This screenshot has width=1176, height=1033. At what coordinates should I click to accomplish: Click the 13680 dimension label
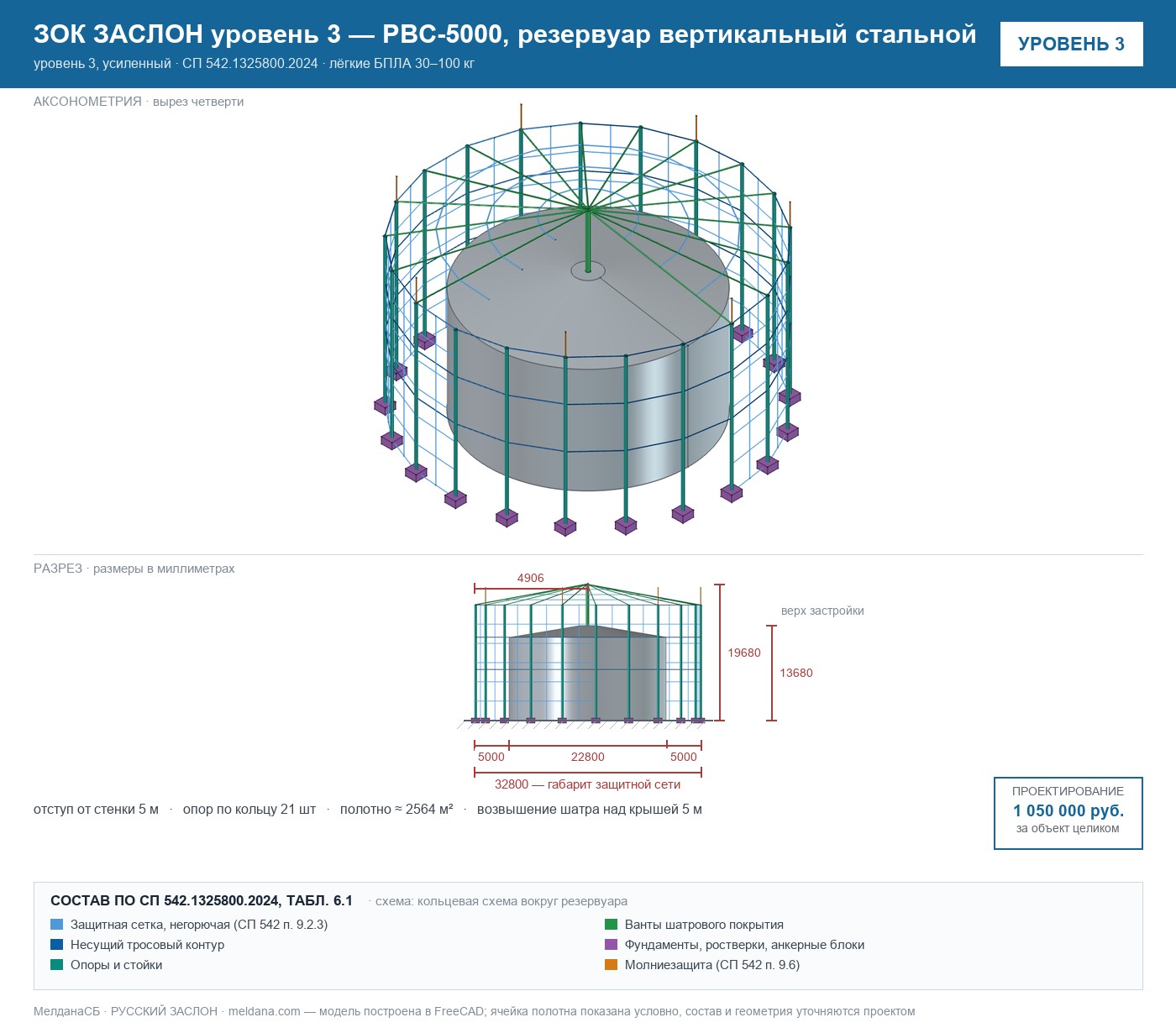tap(796, 673)
